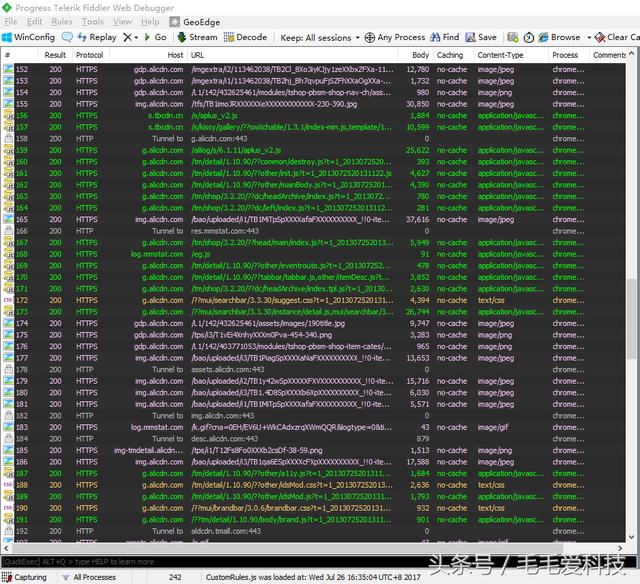The image size is (640, 584).
Task: Toggle the Capturing status indicator
Action: point(24,577)
